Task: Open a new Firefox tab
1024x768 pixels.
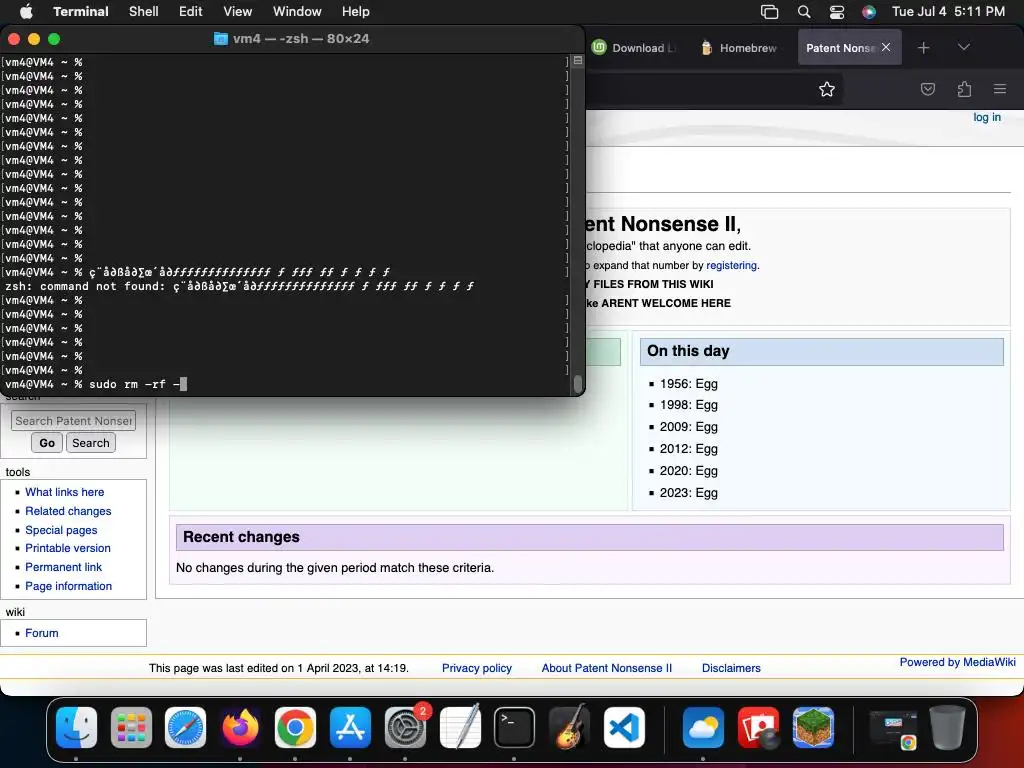Action: tap(923, 48)
